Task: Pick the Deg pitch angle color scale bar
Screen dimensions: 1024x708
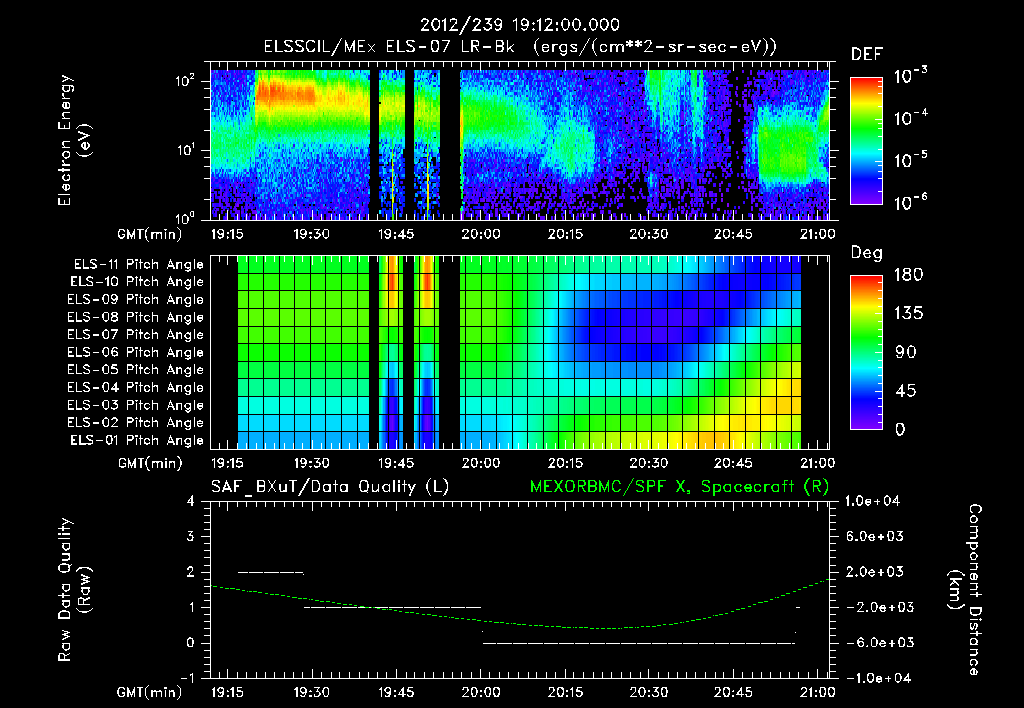Action: 867,352
